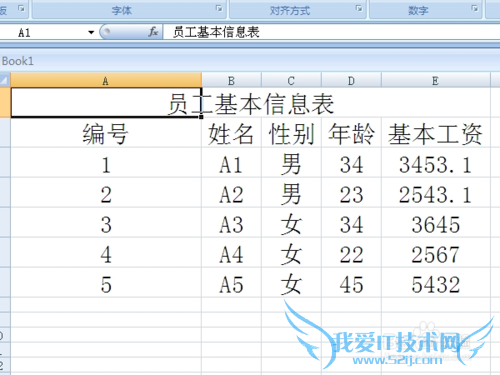Open the Name Box dropdown arrow
Image resolution: width=500 pixels, height=375 pixels.
91,33
